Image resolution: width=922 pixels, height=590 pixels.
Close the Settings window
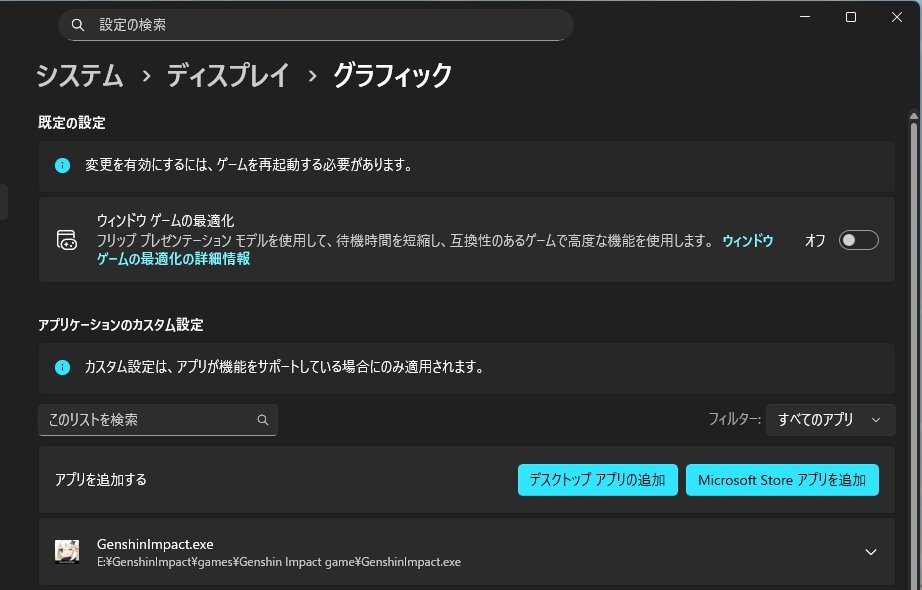click(x=897, y=17)
